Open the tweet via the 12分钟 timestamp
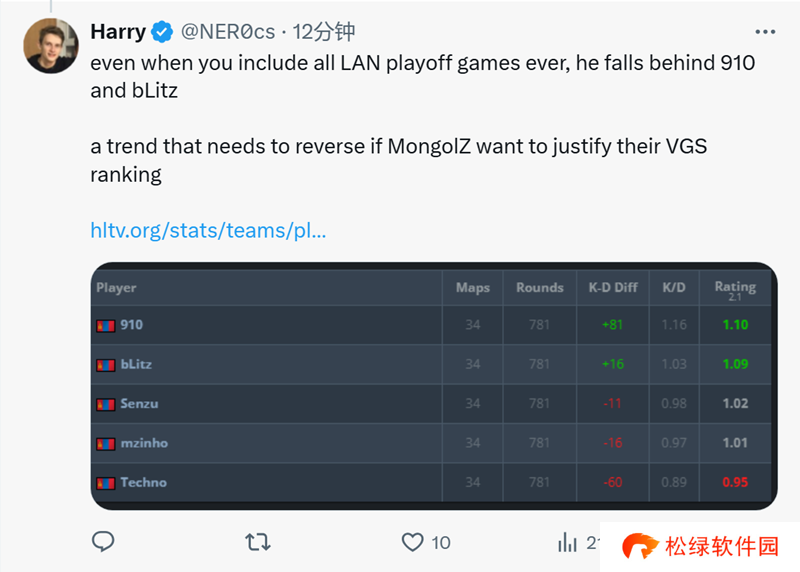This screenshot has width=800, height=572. pos(323,32)
